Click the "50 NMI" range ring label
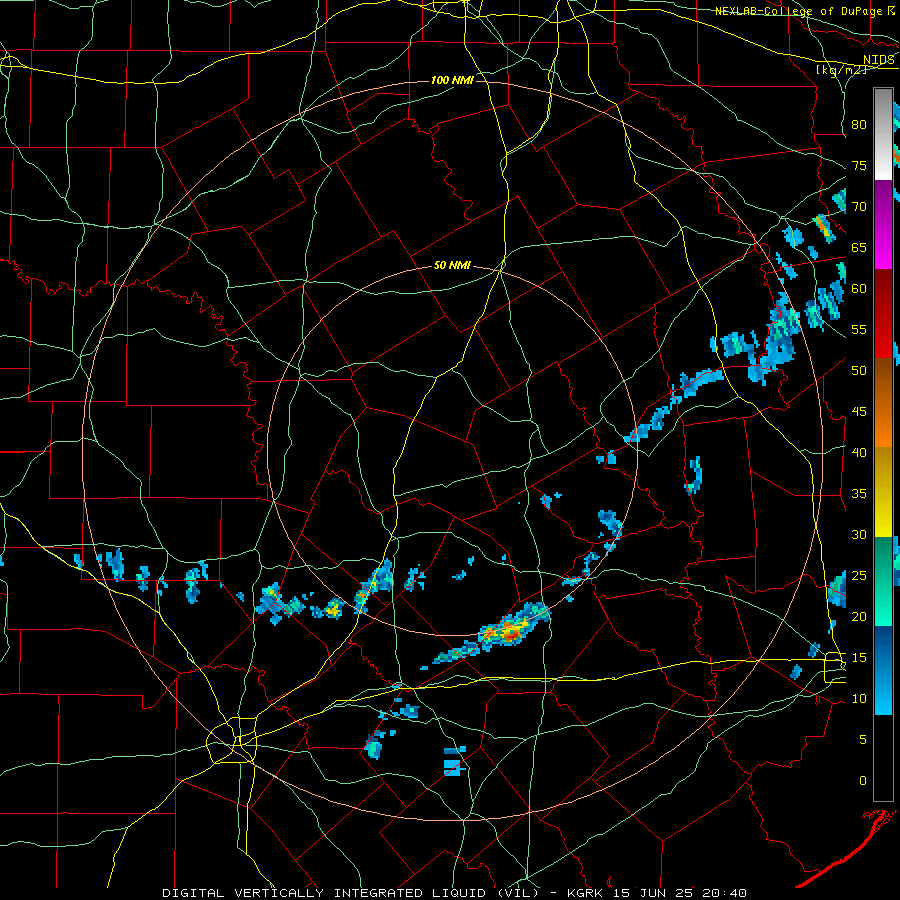Screen dimensions: 900x900 pos(452,265)
